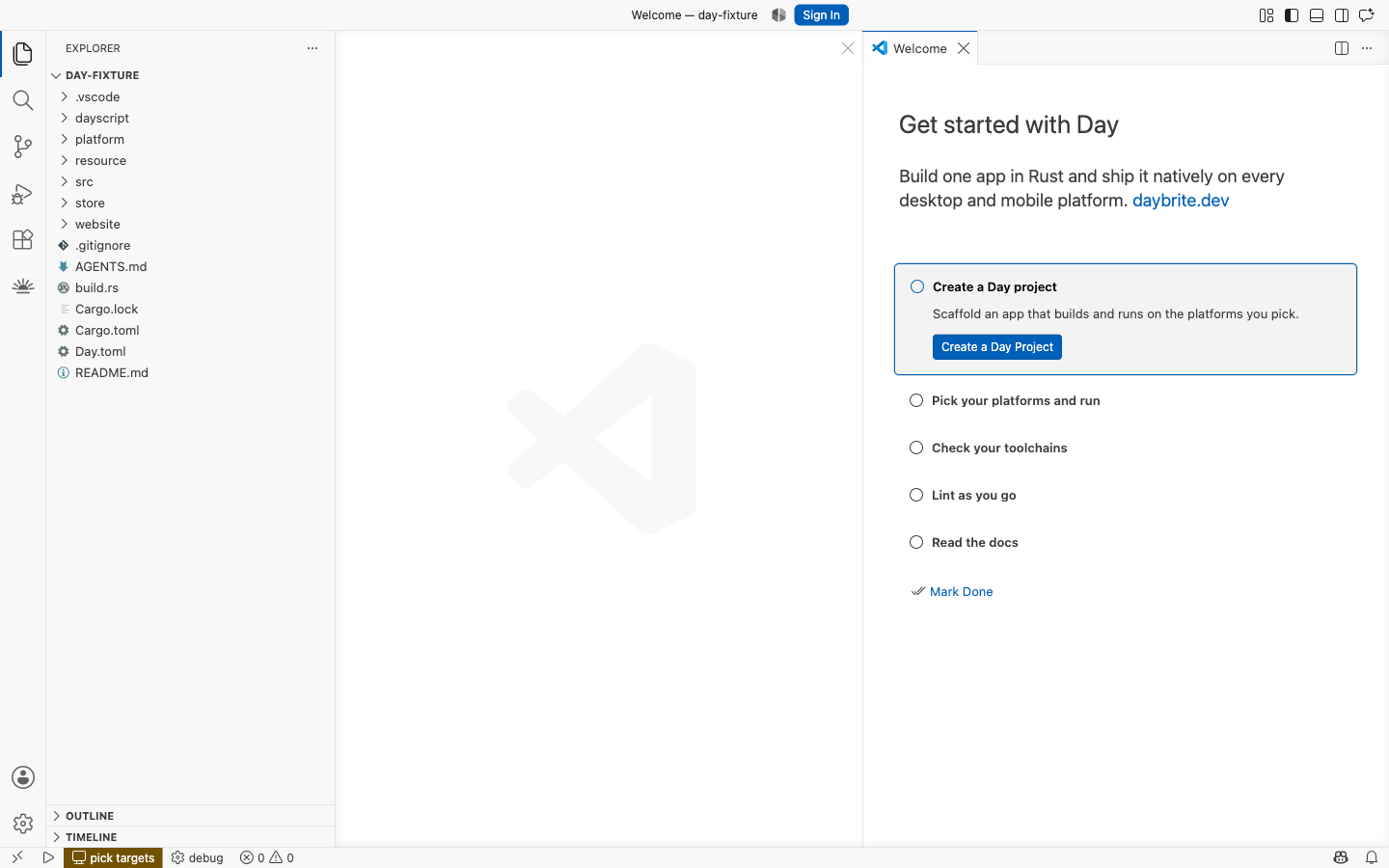Select the Read the docs step
The height and width of the screenshot is (868, 1389).
(x=975, y=542)
